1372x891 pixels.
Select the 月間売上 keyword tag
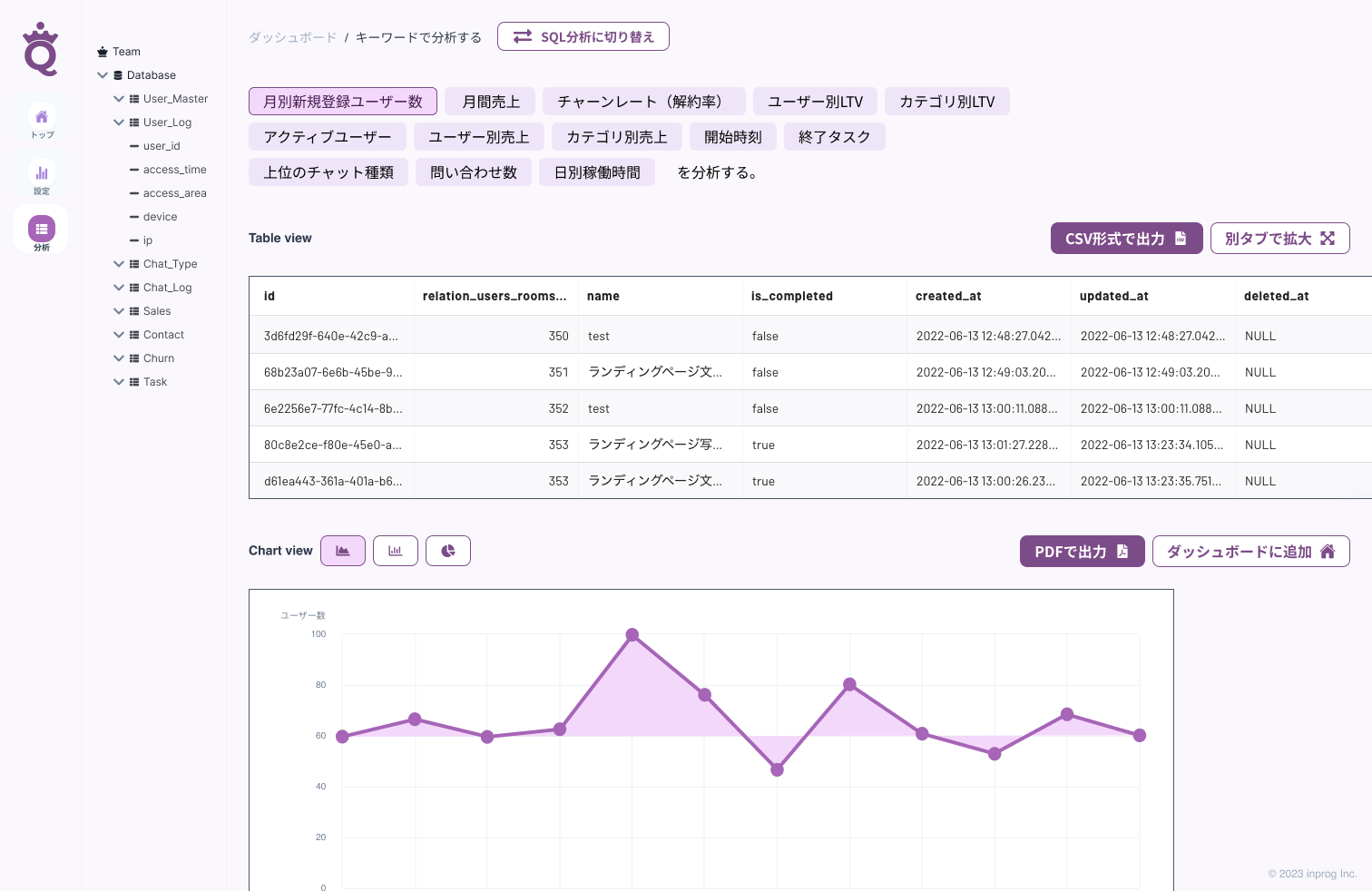[491, 102]
